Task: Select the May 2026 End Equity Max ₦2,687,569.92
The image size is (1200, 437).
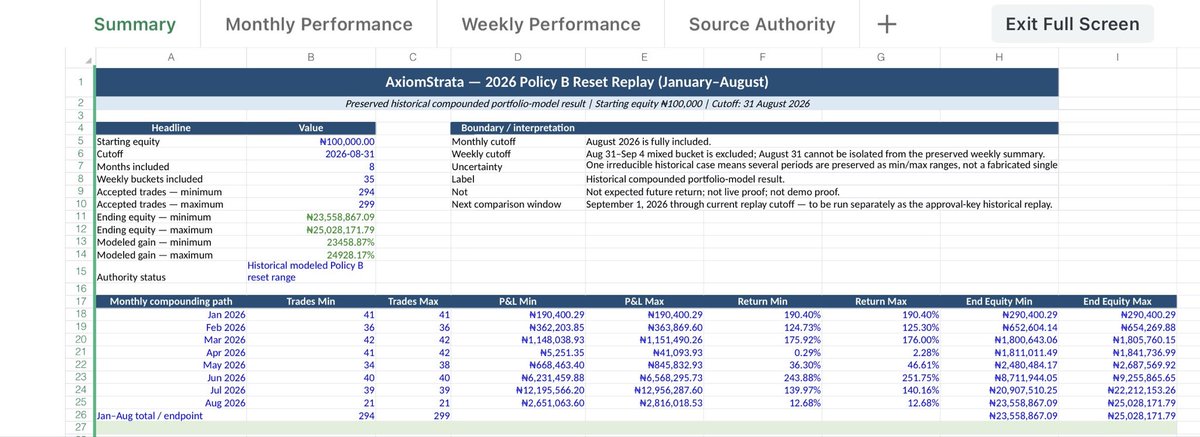Action: click(1117, 364)
